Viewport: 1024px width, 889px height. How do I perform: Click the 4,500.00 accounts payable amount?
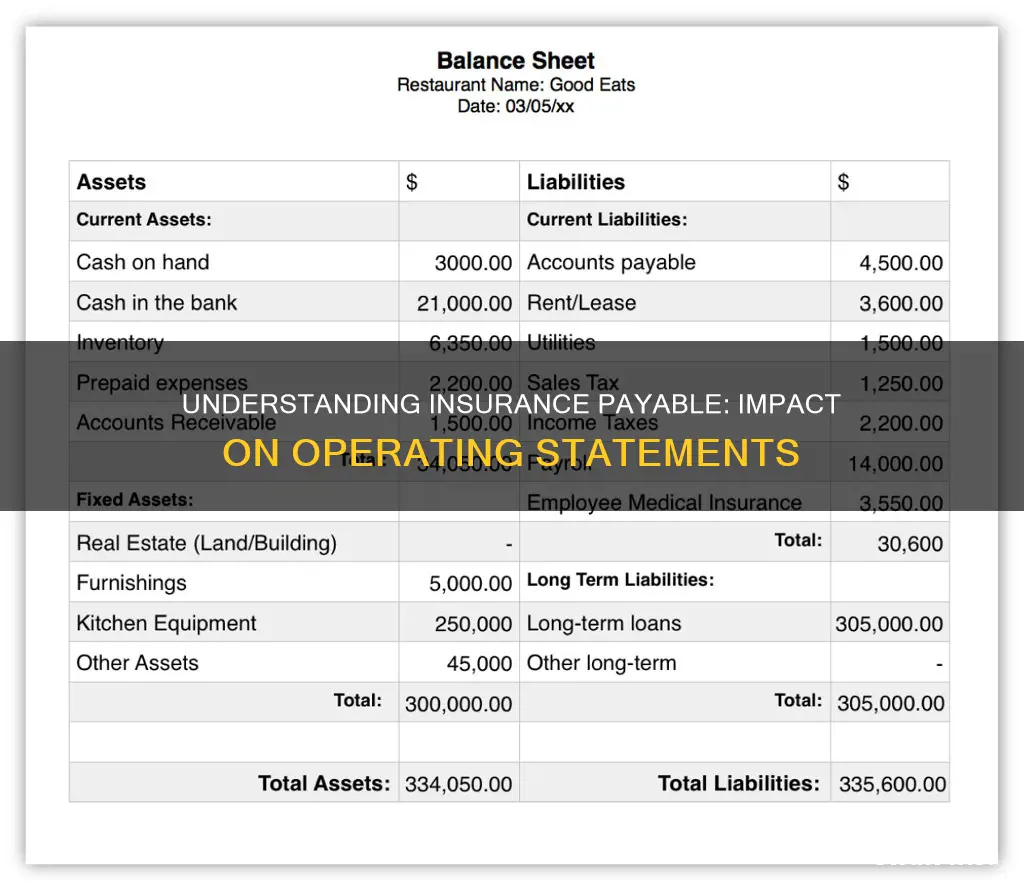point(901,263)
